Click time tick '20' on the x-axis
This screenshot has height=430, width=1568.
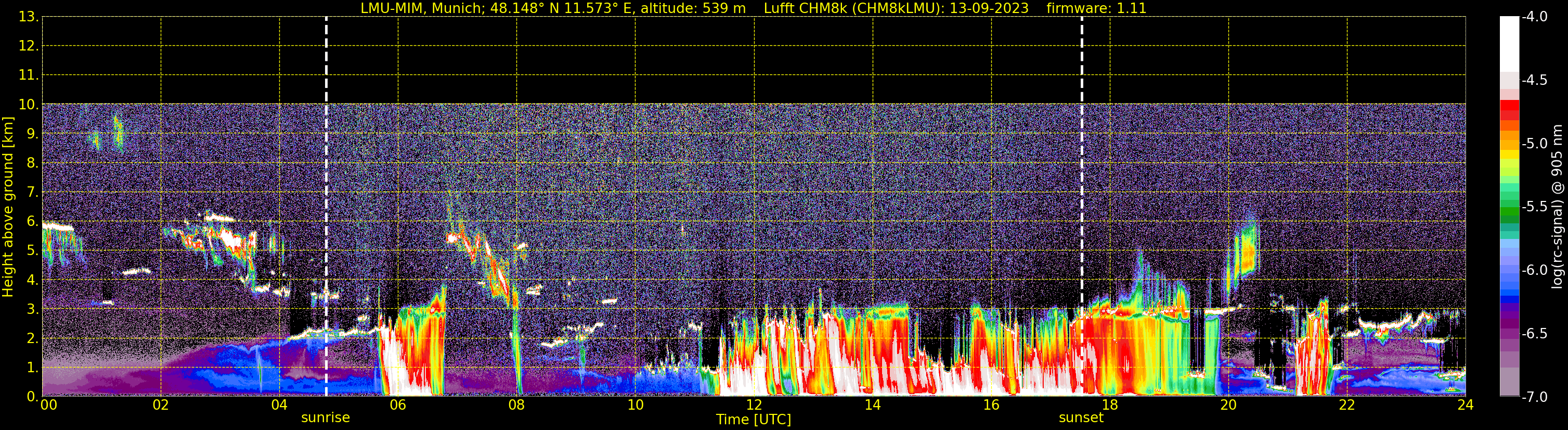tap(1228, 405)
